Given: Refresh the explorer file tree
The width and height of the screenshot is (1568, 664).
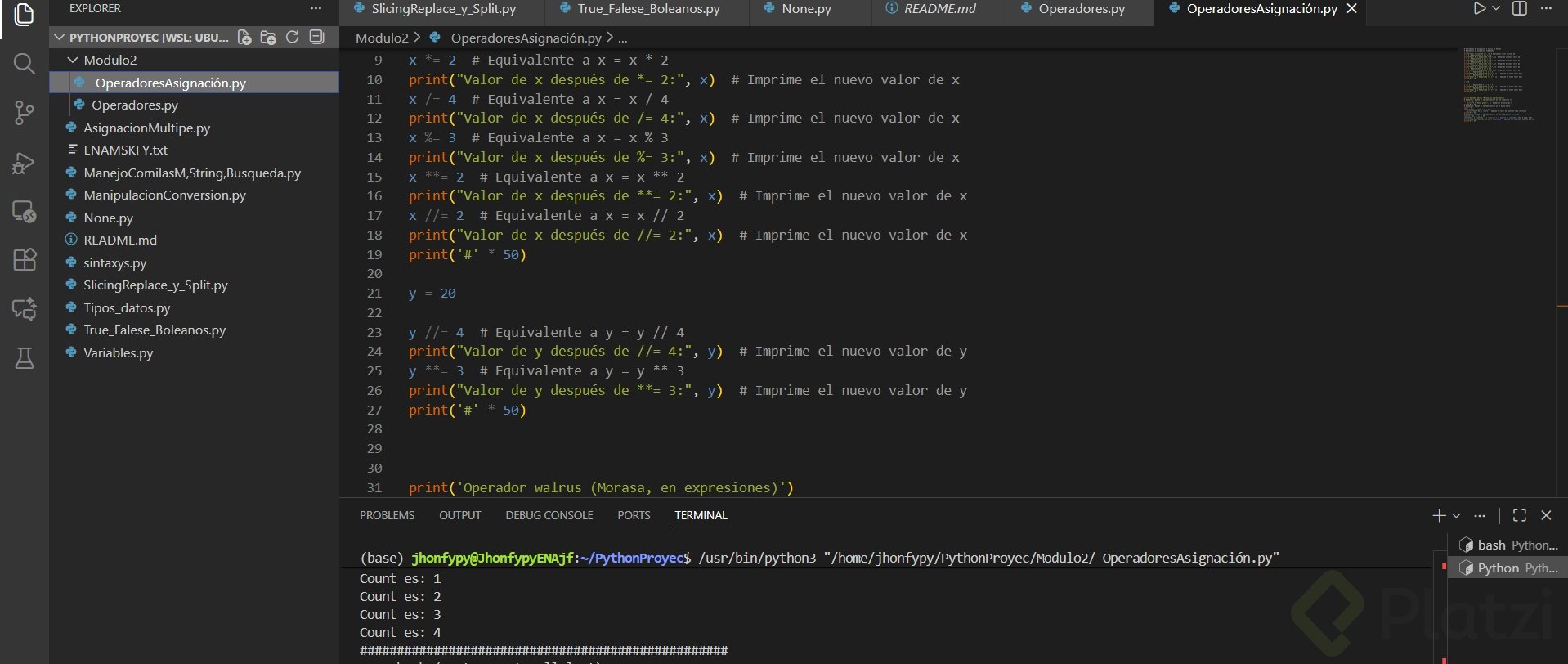Looking at the screenshot, I should [293, 38].
